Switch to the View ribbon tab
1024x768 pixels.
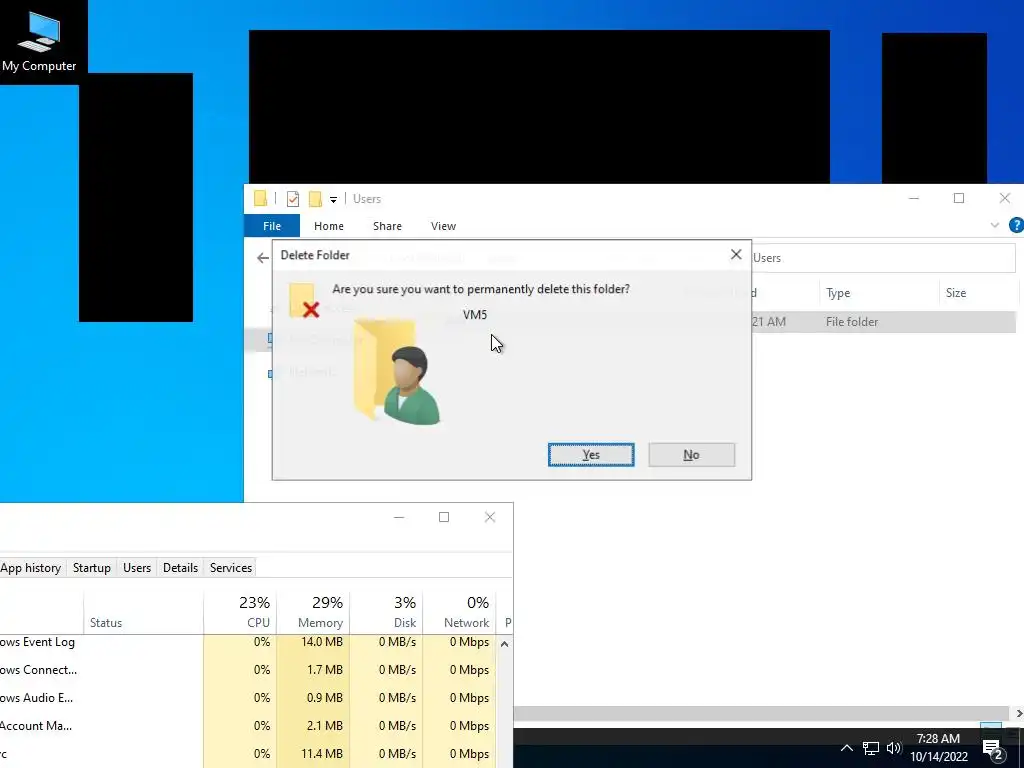click(443, 226)
